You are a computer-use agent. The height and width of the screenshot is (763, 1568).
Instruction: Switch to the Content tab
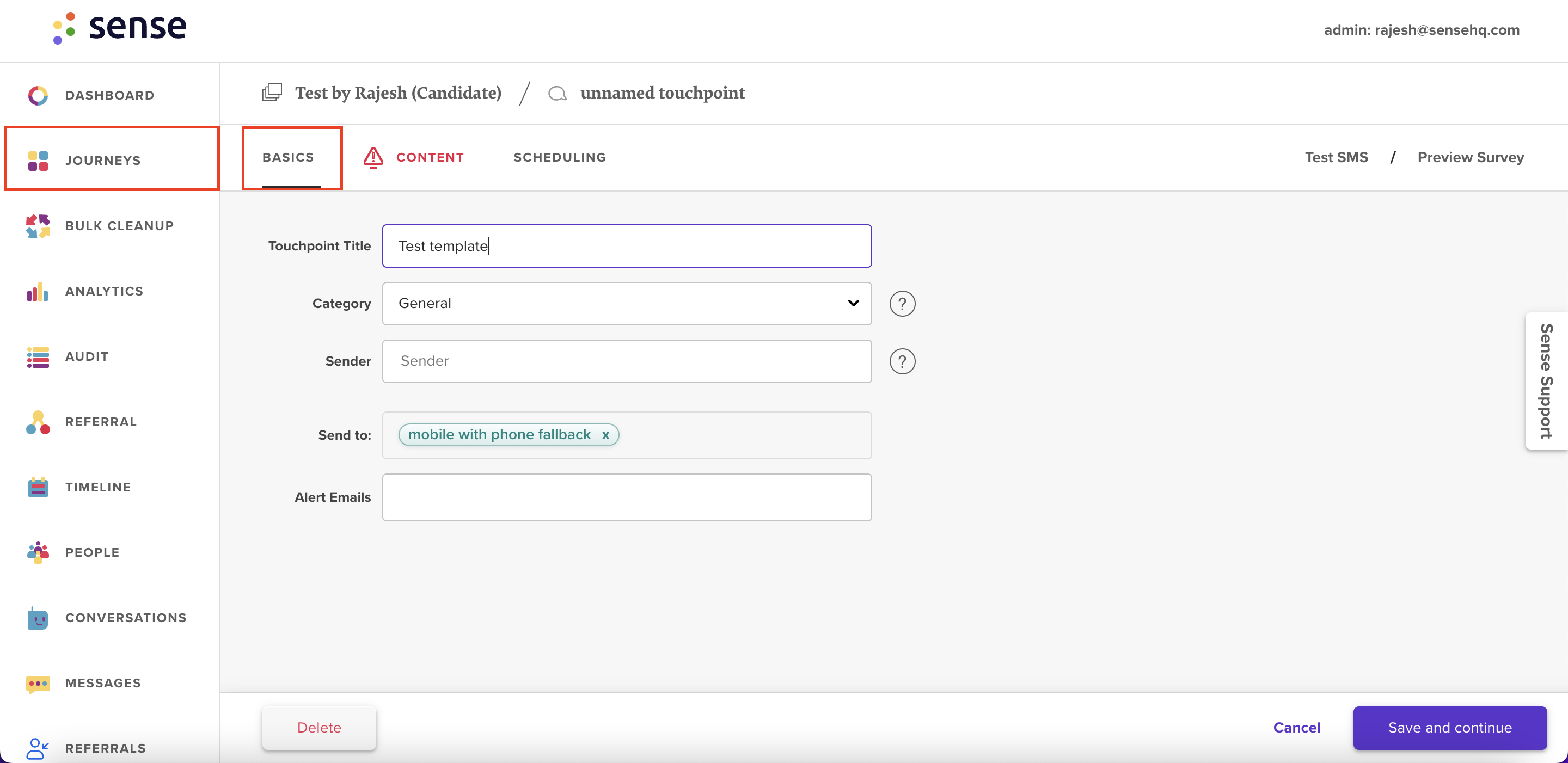pos(430,158)
